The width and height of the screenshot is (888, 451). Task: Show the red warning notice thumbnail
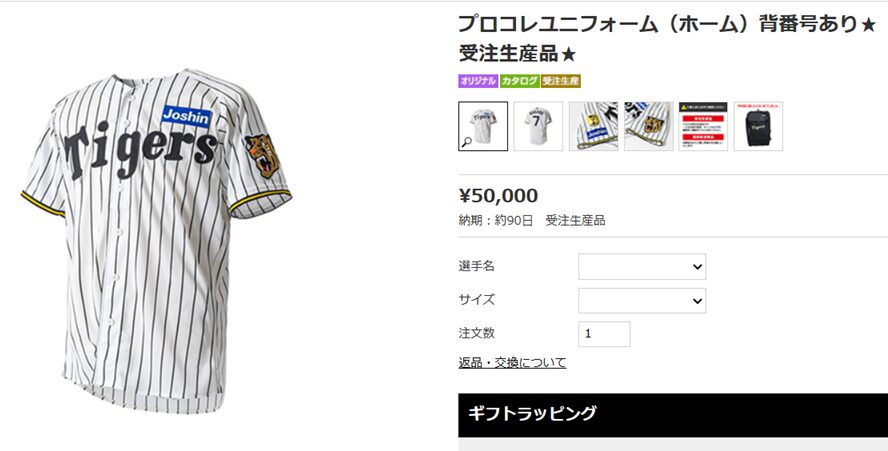pyautogui.click(x=703, y=126)
